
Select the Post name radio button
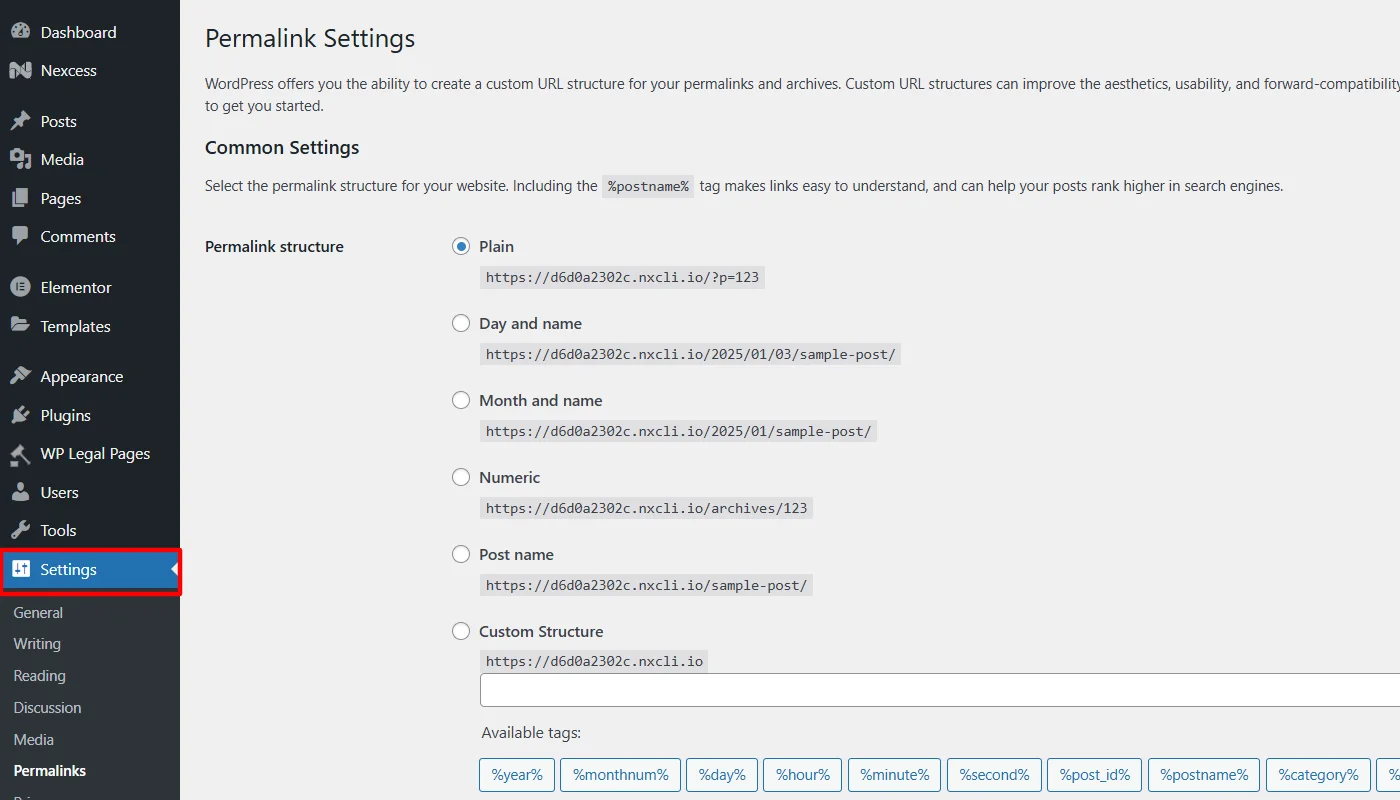461,554
